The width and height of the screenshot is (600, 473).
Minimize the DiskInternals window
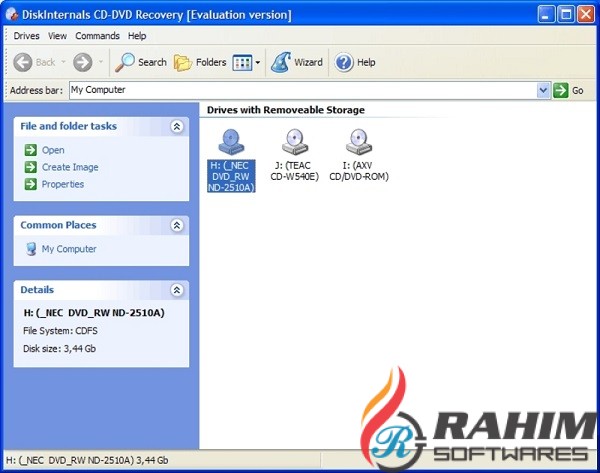[x=546, y=15]
